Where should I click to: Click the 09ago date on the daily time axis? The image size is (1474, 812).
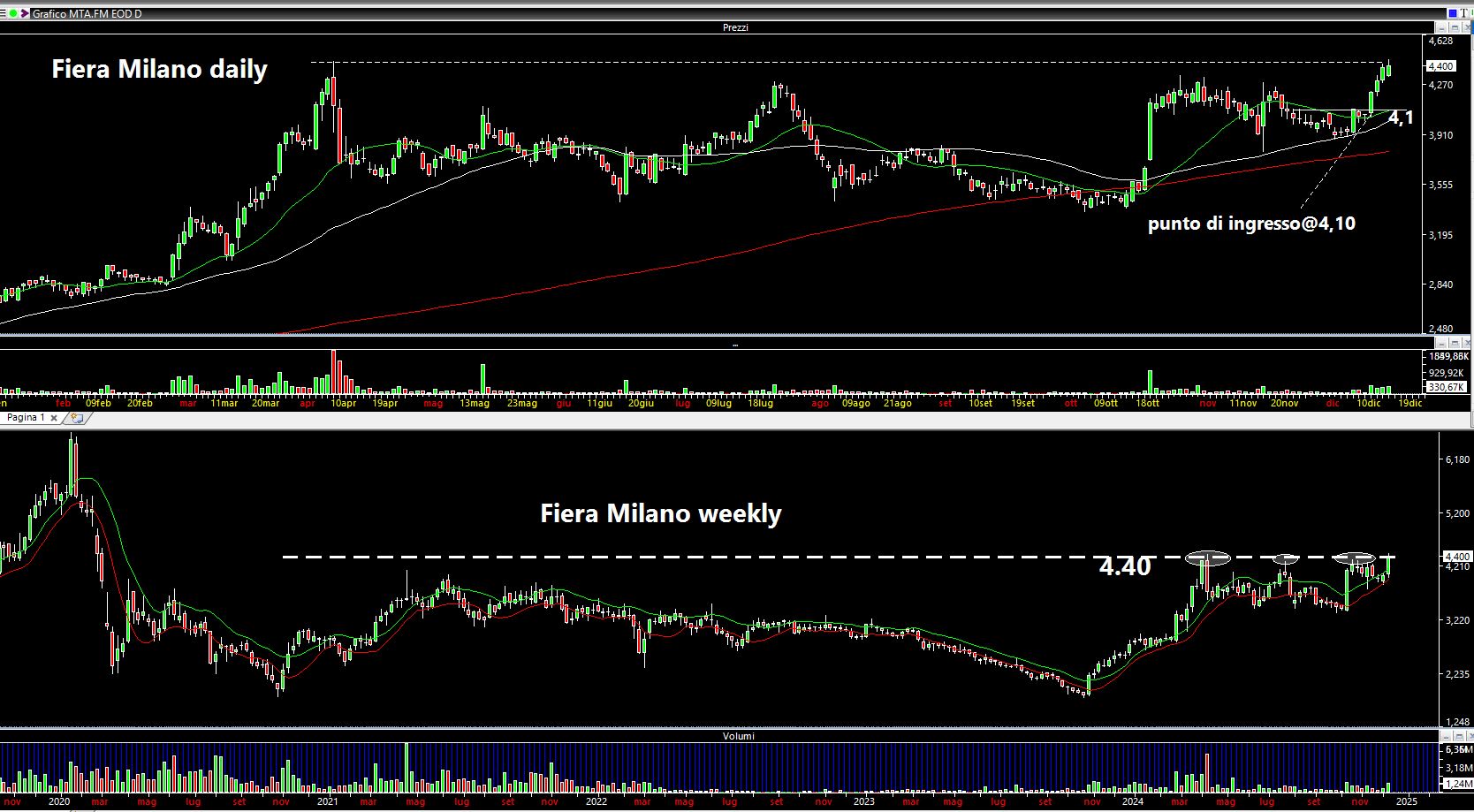[855, 403]
